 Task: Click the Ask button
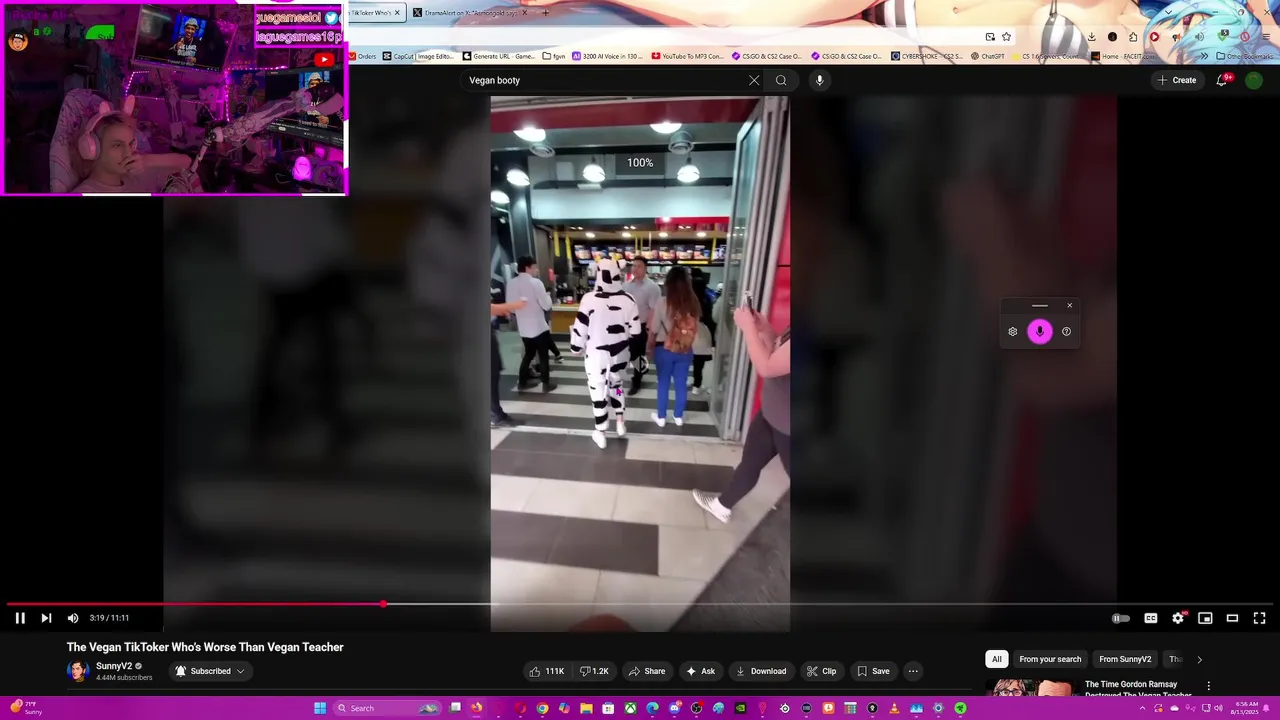click(700, 671)
